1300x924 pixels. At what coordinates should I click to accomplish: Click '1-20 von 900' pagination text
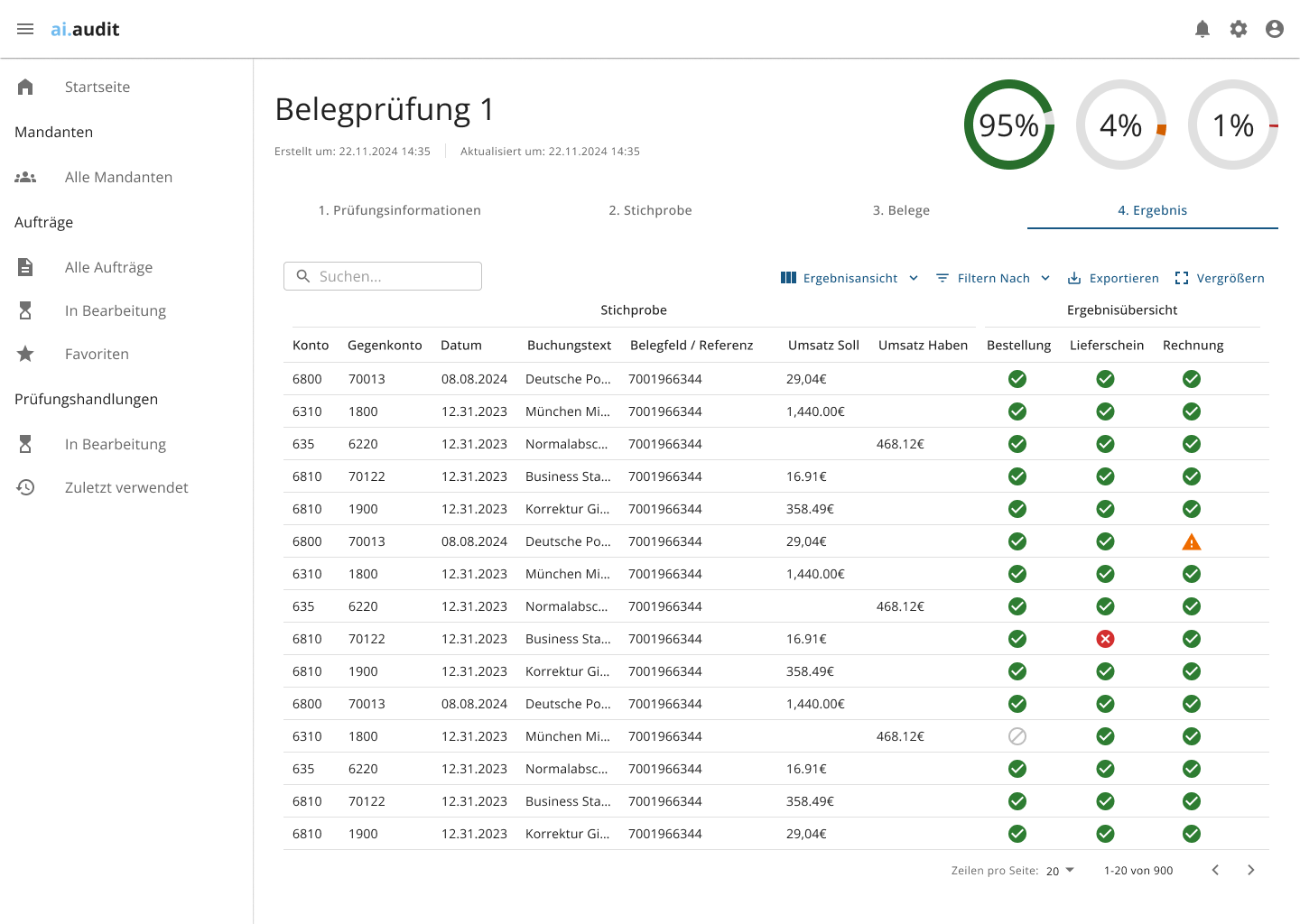tap(1138, 871)
